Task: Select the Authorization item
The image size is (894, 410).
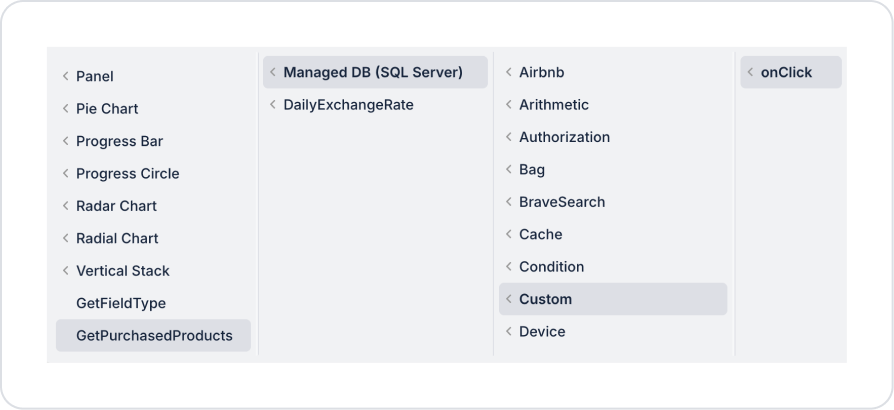Action: tap(564, 137)
